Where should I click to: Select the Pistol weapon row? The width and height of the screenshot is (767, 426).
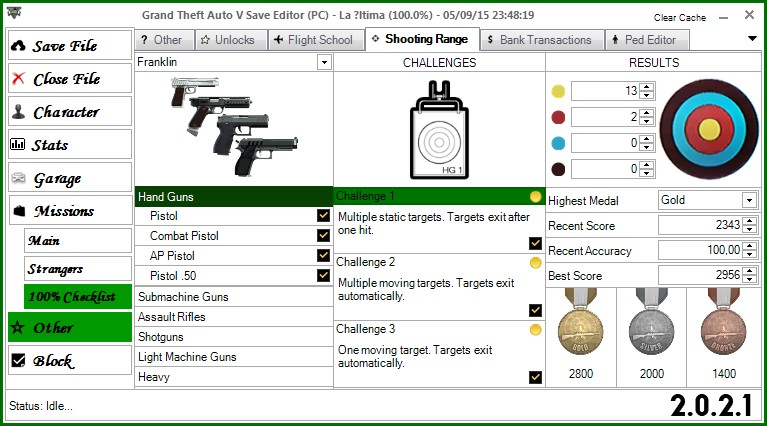[234, 216]
